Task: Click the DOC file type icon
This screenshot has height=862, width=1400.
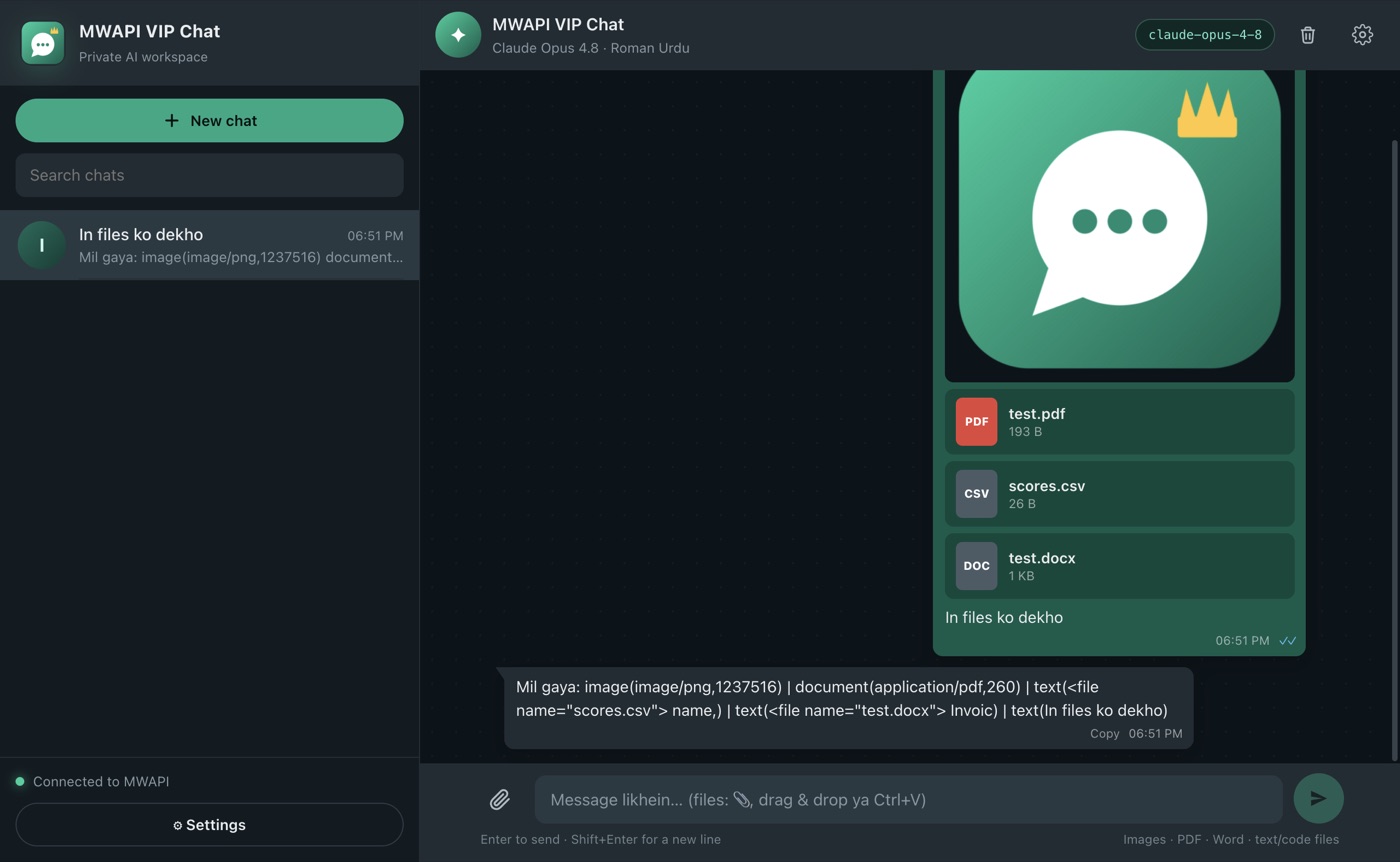Action: point(976,566)
